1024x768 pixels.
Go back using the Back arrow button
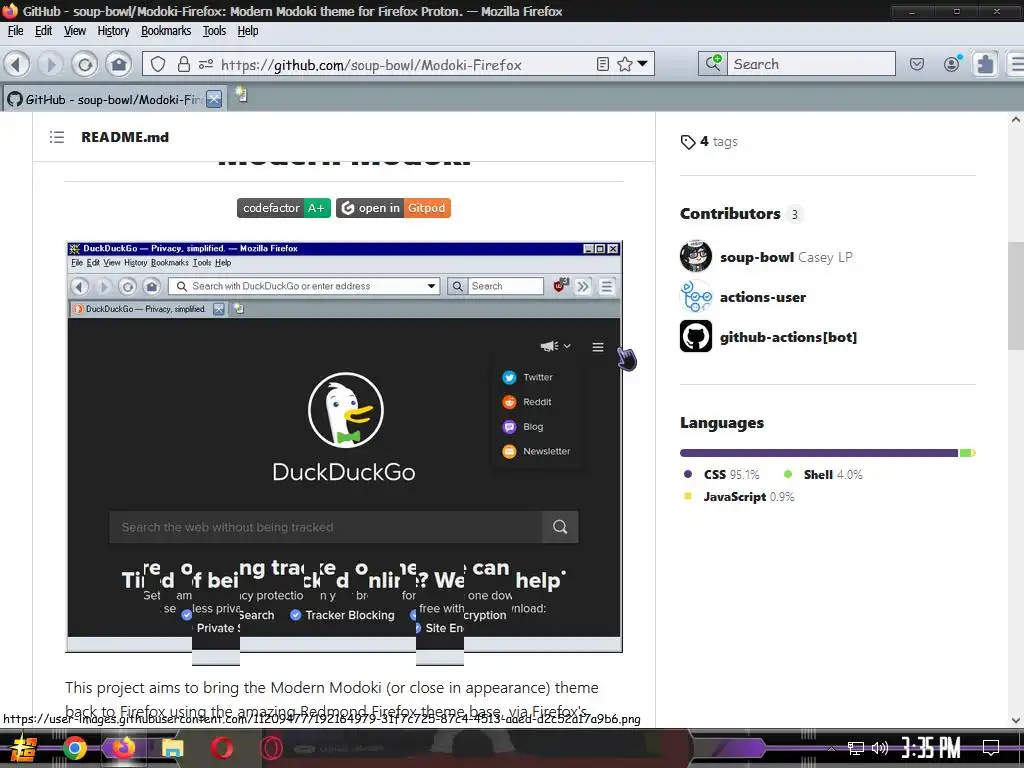[17, 64]
